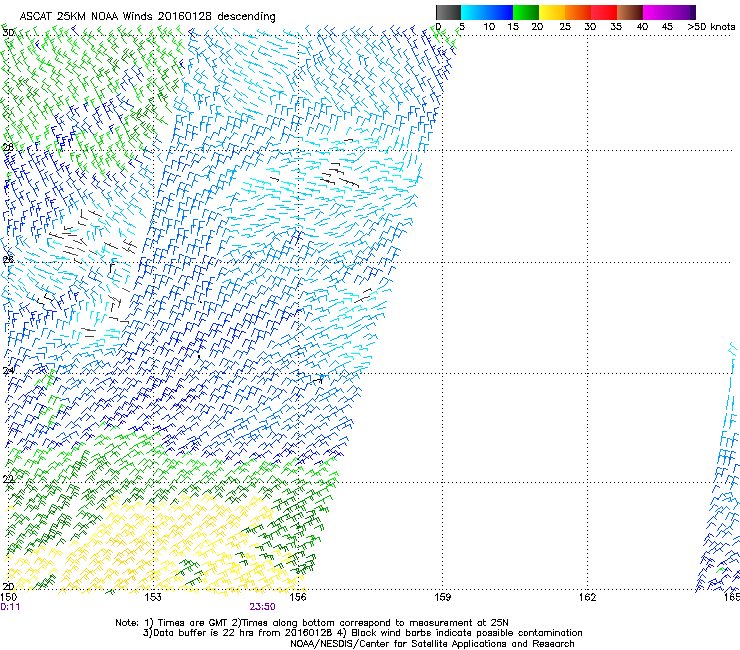740x650 pixels.
Task: Click the longitude label '159'
Action: pyautogui.click(x=442, y=597)
